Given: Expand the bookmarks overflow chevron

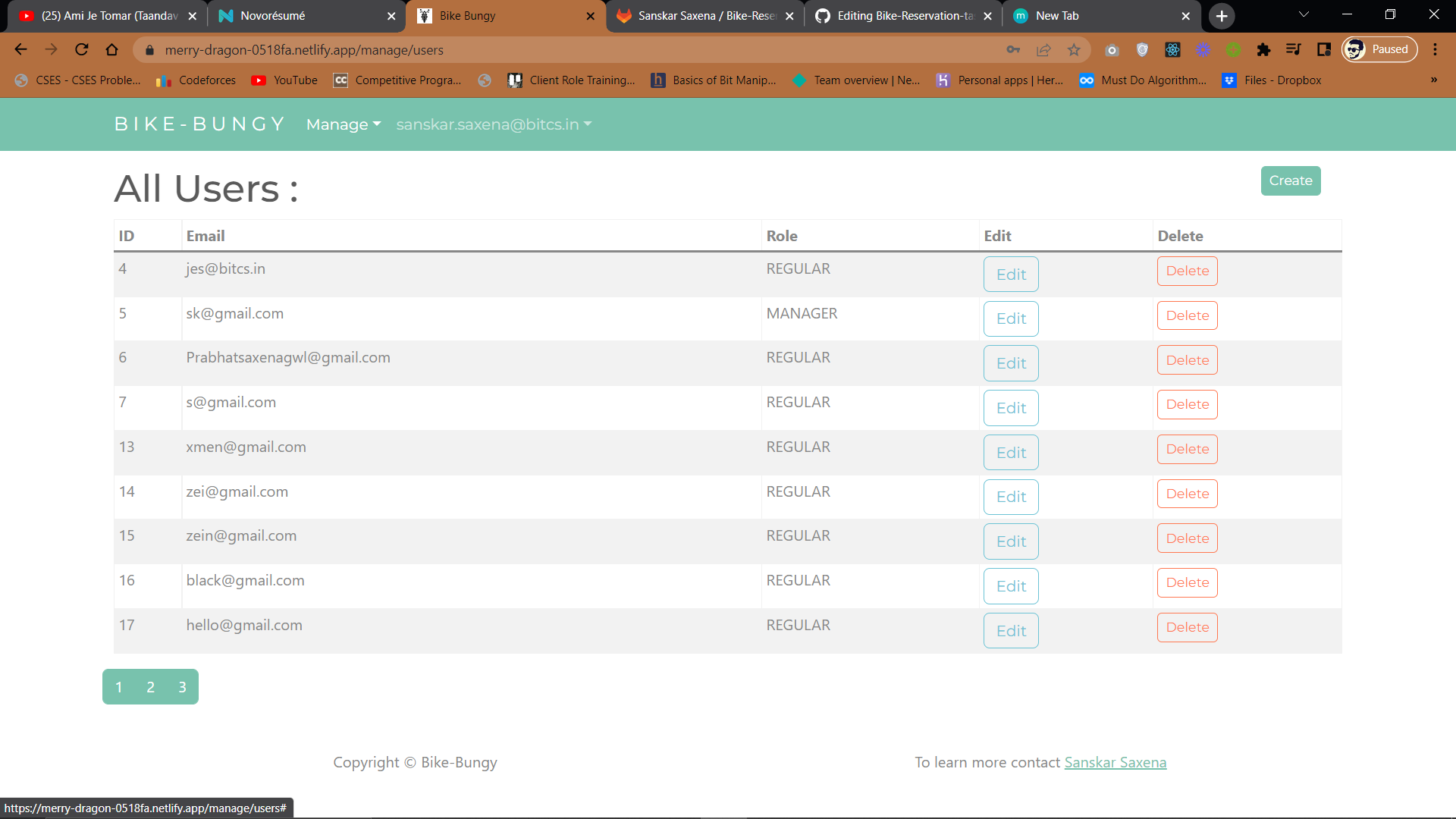Looking at the screenshot, I should pos(1432,80).
